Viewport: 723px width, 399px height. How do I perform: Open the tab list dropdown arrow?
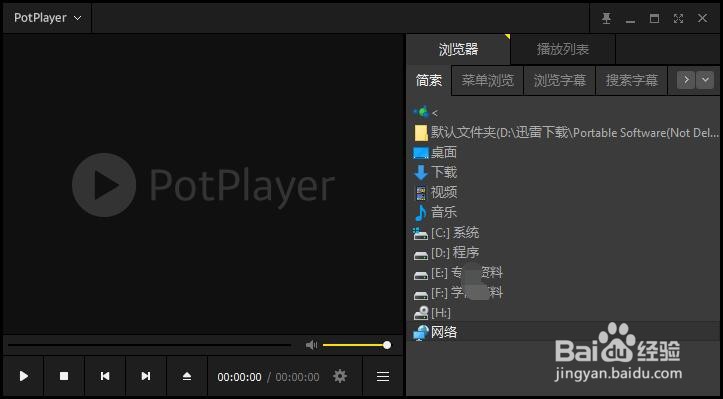705,80
